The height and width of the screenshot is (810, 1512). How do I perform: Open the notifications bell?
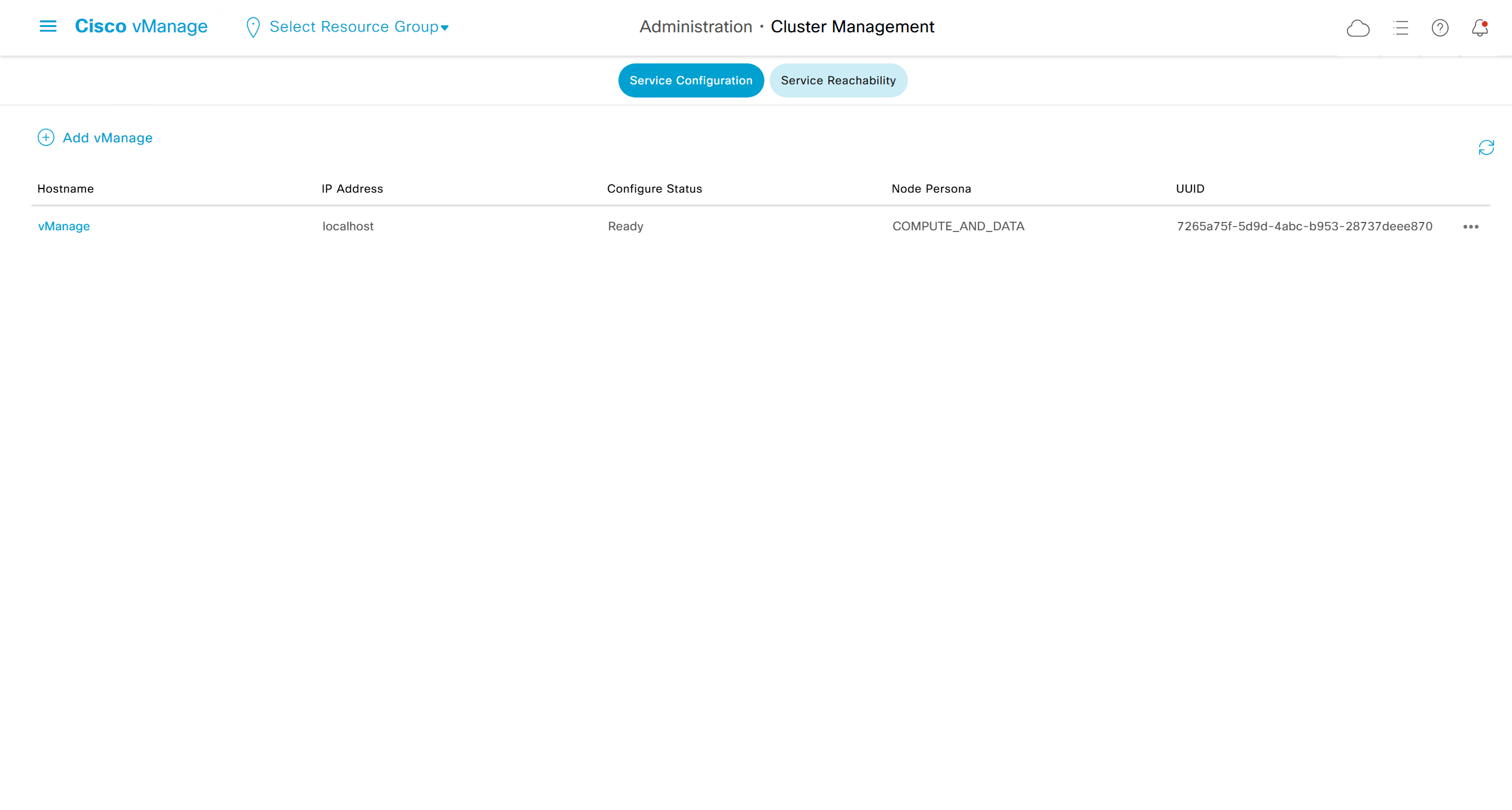(x=1480, y=28)
